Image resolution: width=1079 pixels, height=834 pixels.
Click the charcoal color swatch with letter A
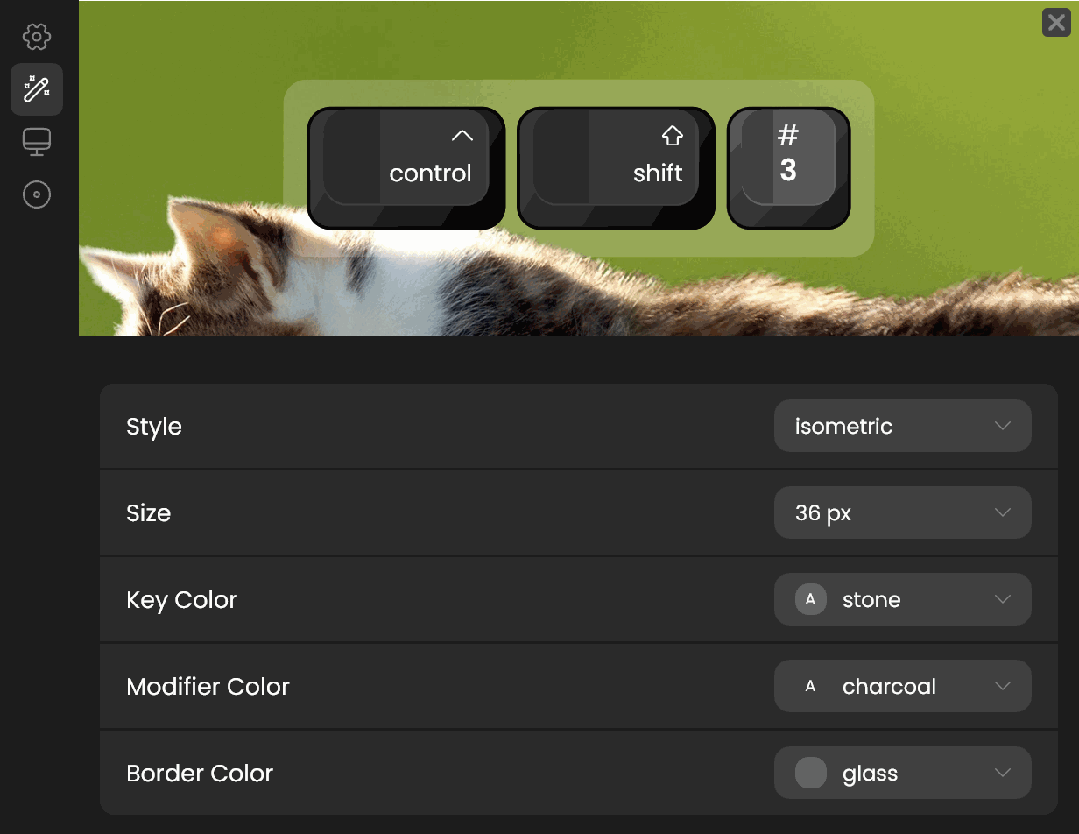[811, 686]
